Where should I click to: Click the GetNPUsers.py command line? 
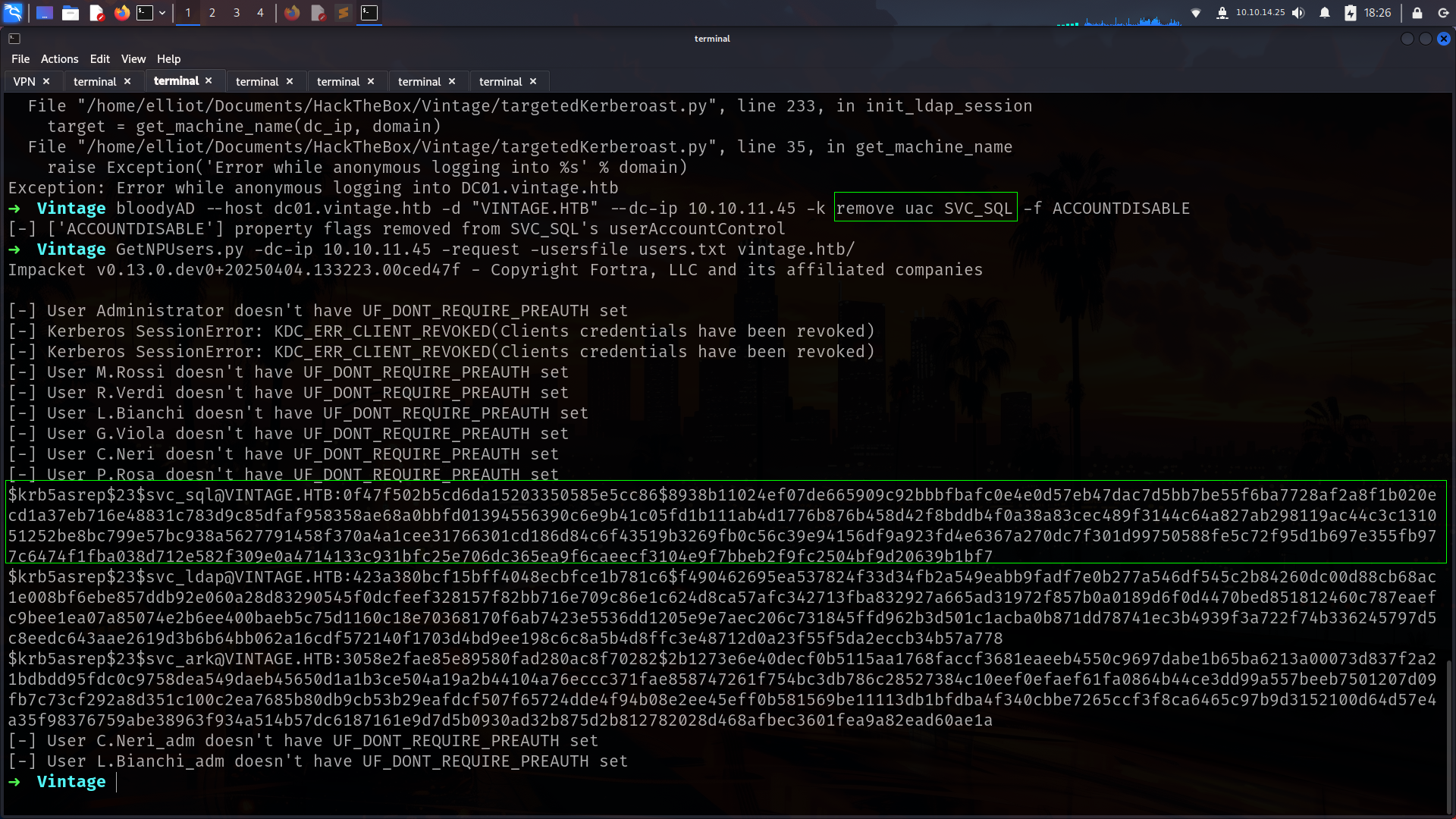(x=485, y=249)
